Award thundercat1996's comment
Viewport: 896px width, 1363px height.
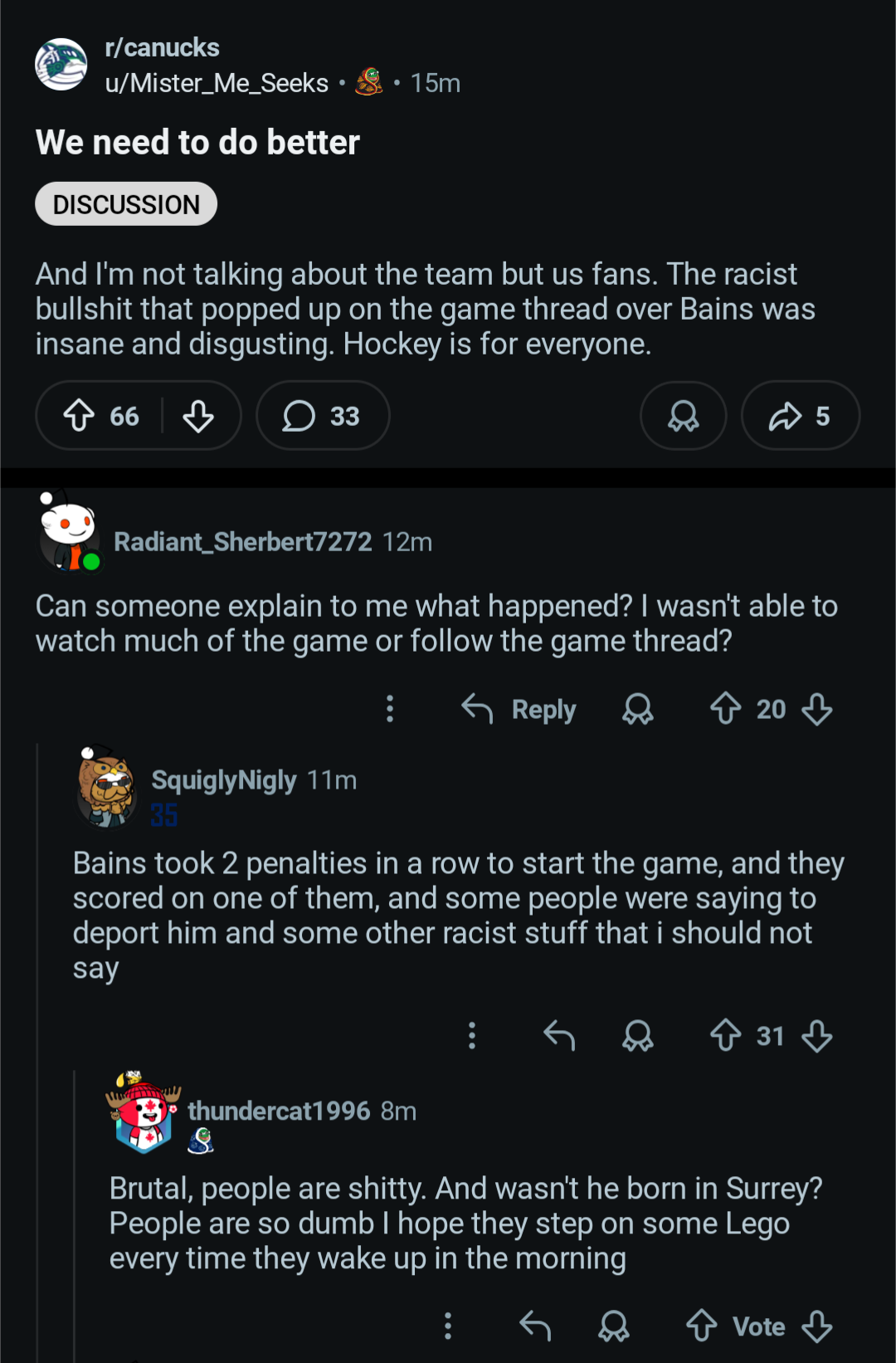[x=614, y=1326]
